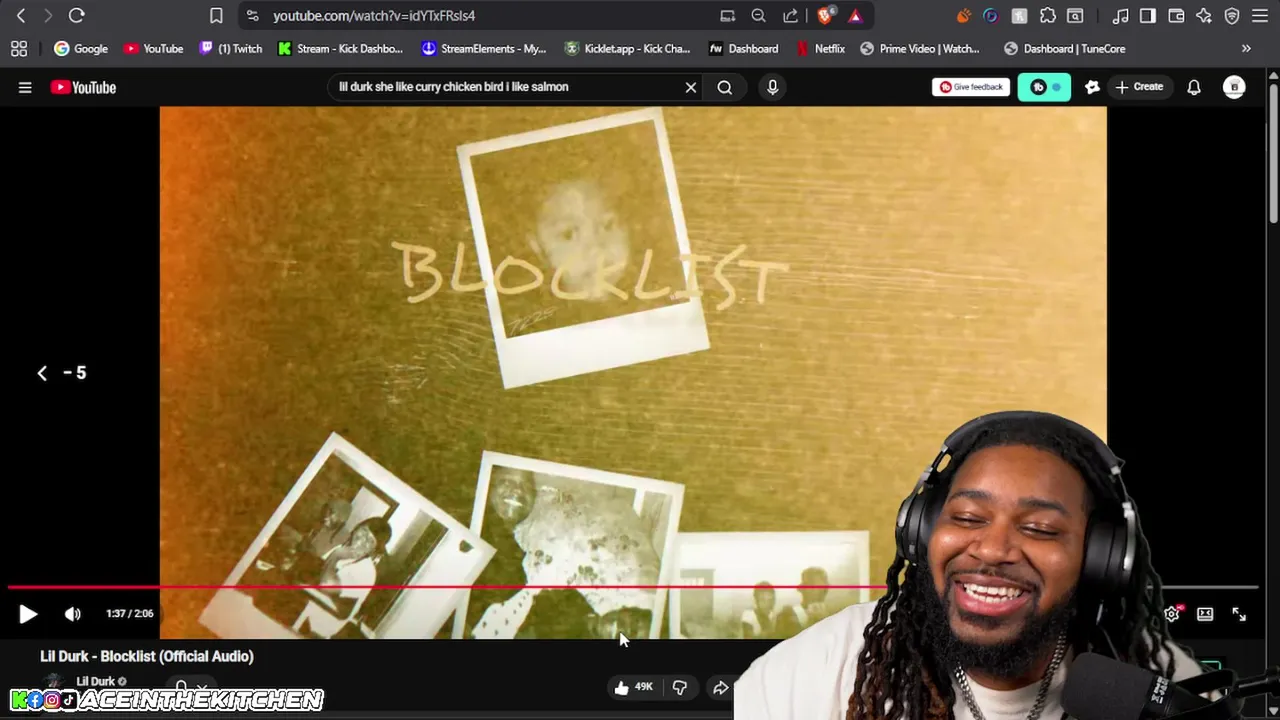
Task: Click the −5 rewind arrow on the video
Action: click(42, 373)
